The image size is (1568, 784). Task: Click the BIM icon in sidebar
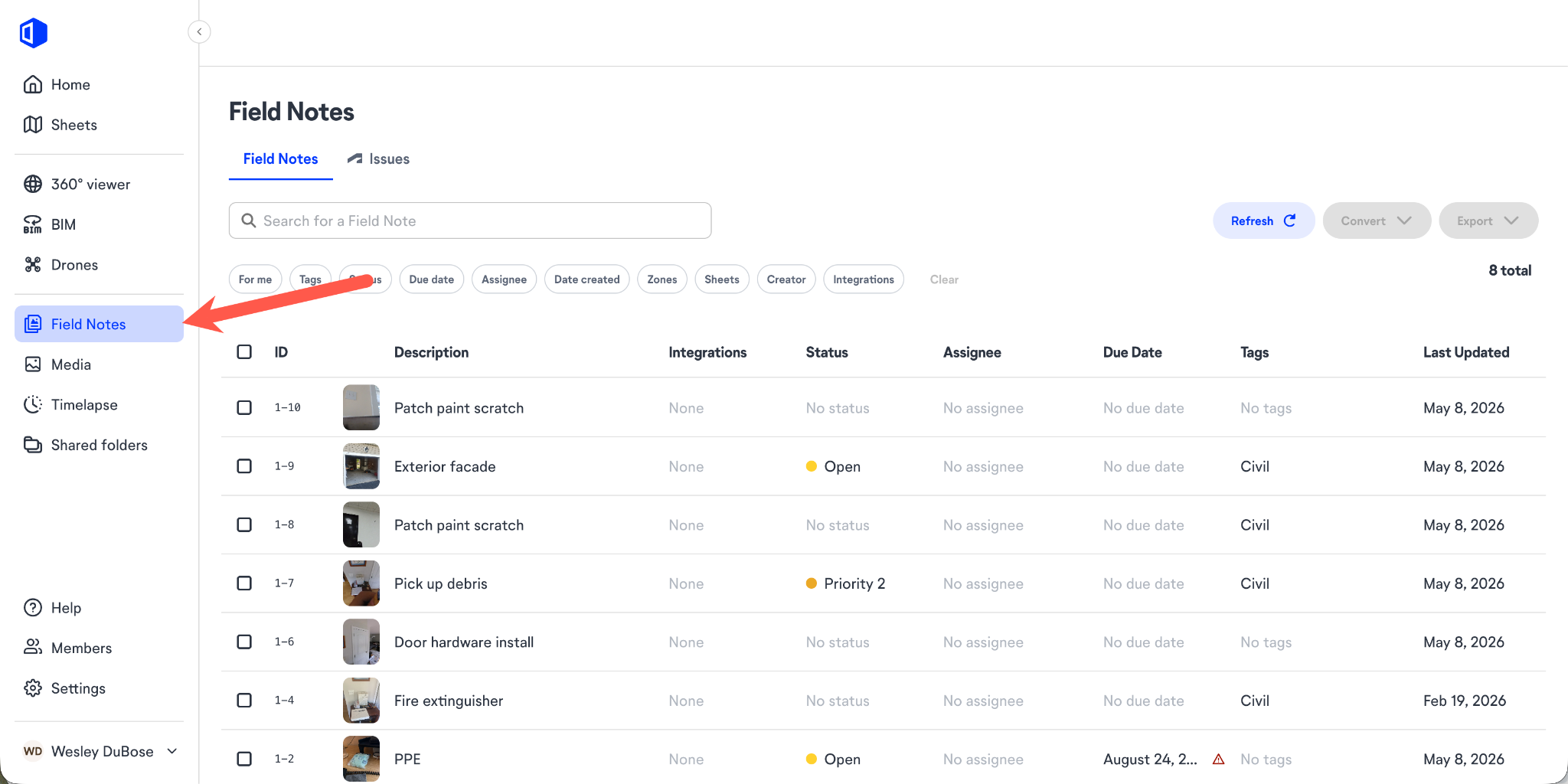tap(33, 224)
